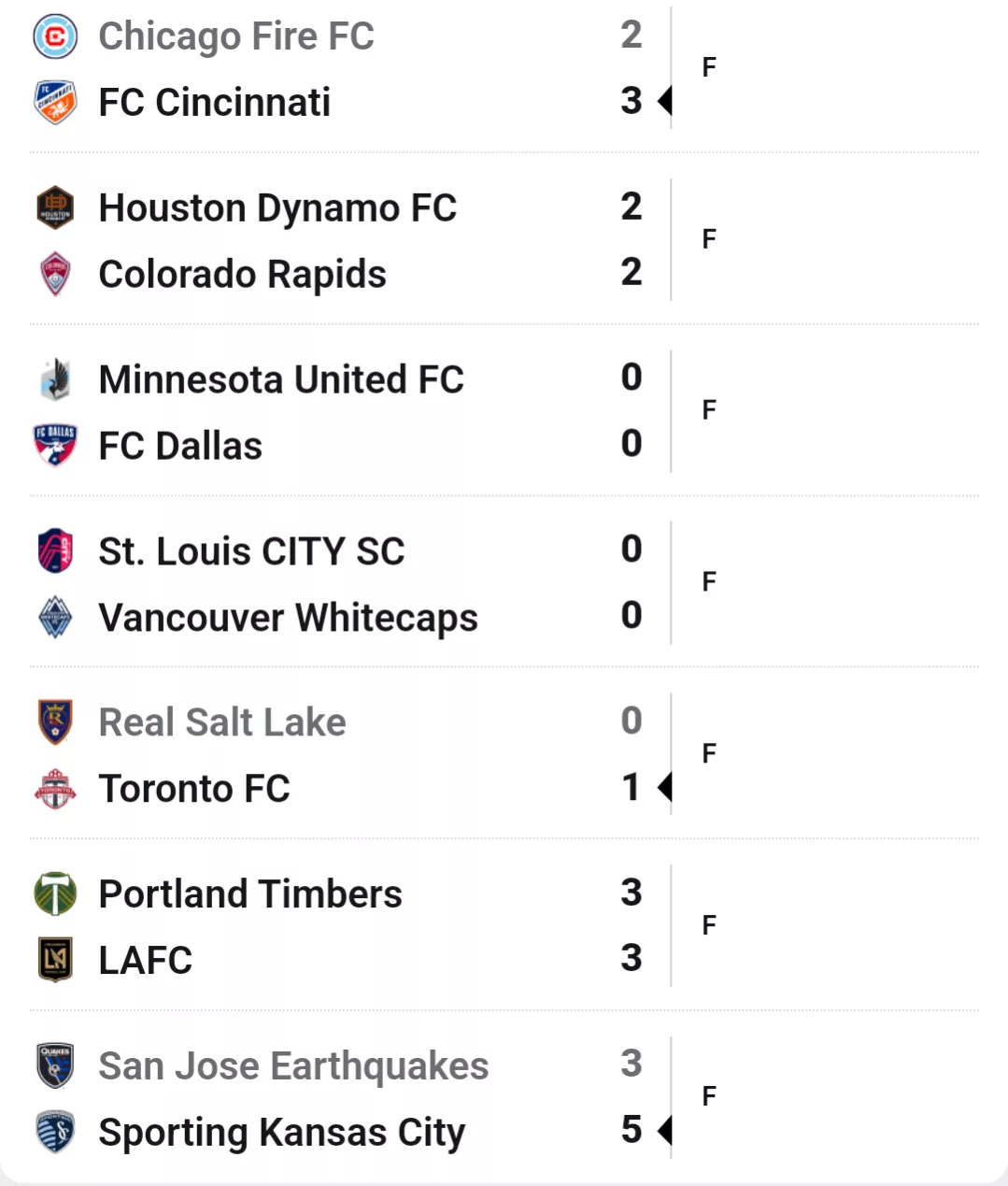Click the FC Cincinnati team logo
The height and width of the screenshot is (1186, 1008).
coord(55,103)
